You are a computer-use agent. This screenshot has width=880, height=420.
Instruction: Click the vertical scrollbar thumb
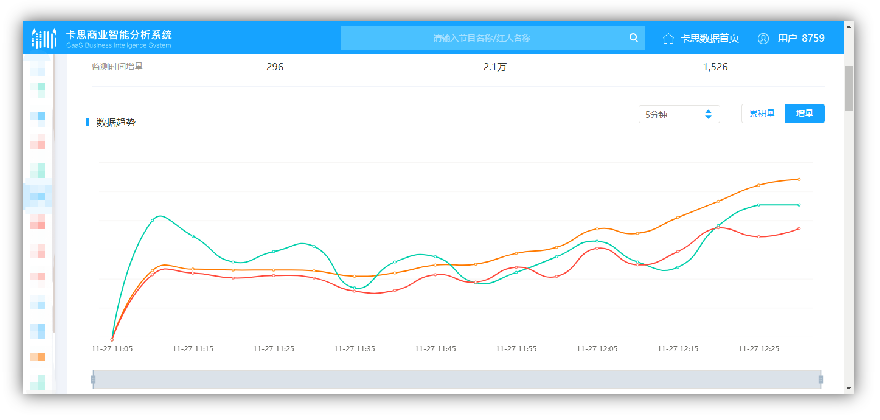(x=849, y=88)
